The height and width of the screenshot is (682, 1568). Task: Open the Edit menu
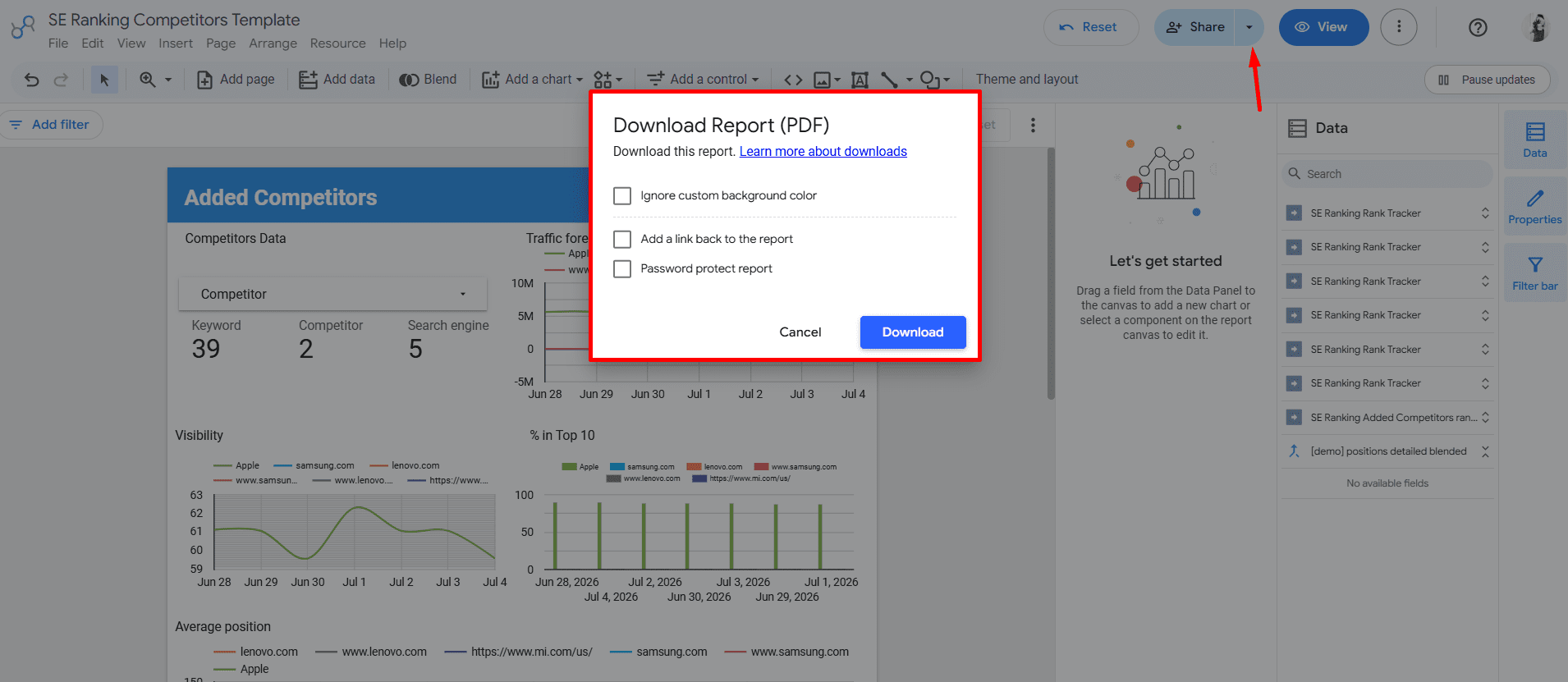[93, 43]
